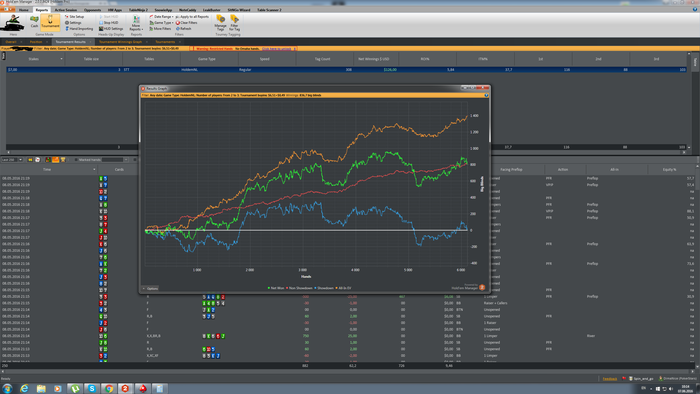This screenshot has width=700, height=394.
Task: Click the Clear Filters icon
Action: (186, 23)
